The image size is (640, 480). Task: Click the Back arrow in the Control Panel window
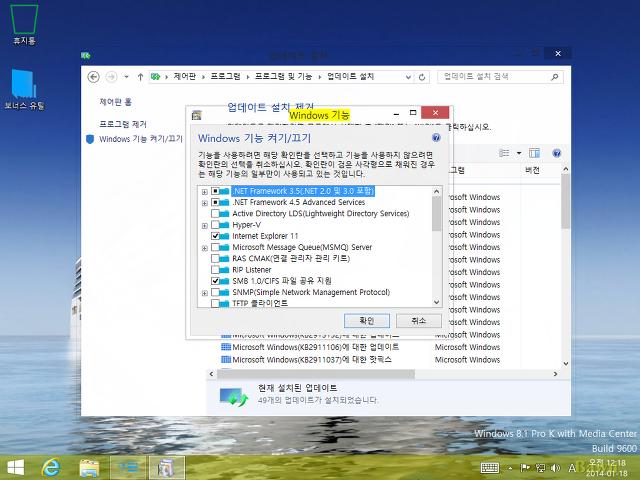93,77
